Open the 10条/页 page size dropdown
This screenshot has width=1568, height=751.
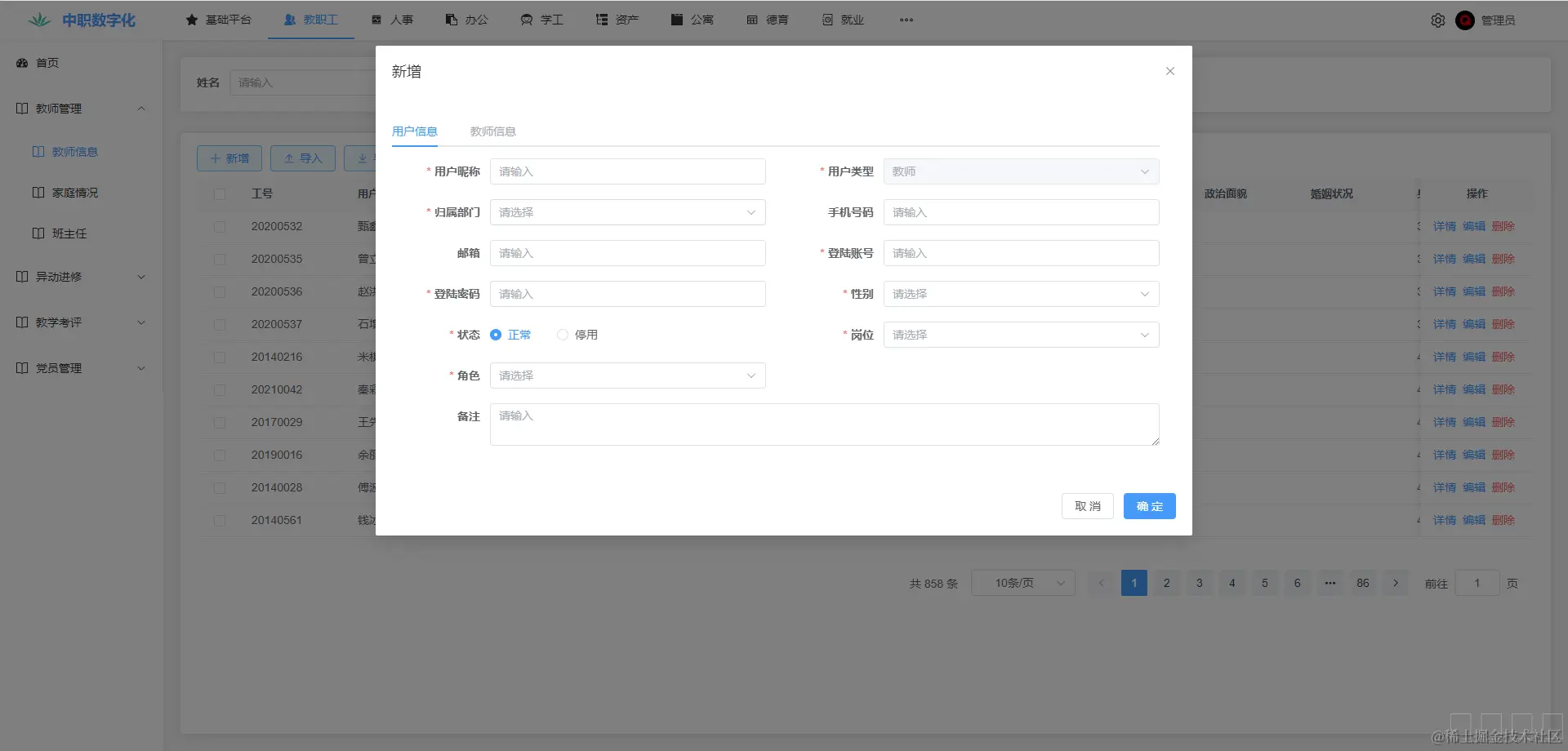(x=1023, y=583)
